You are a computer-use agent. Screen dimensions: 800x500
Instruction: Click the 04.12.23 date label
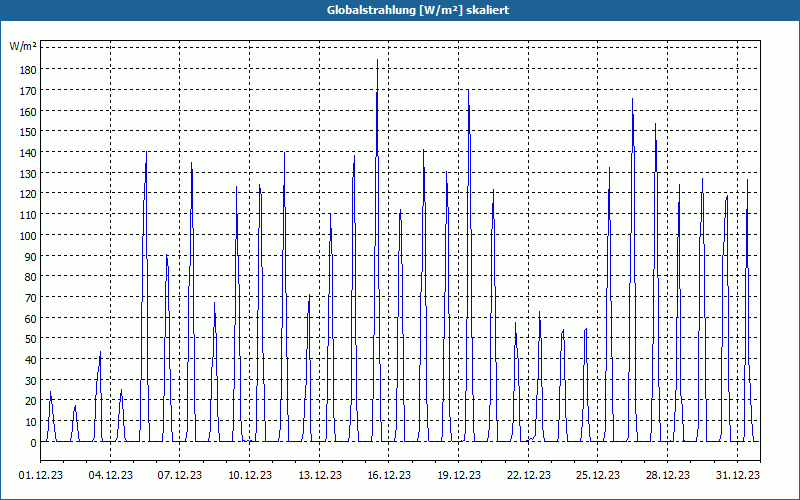[x=110, y=475]
